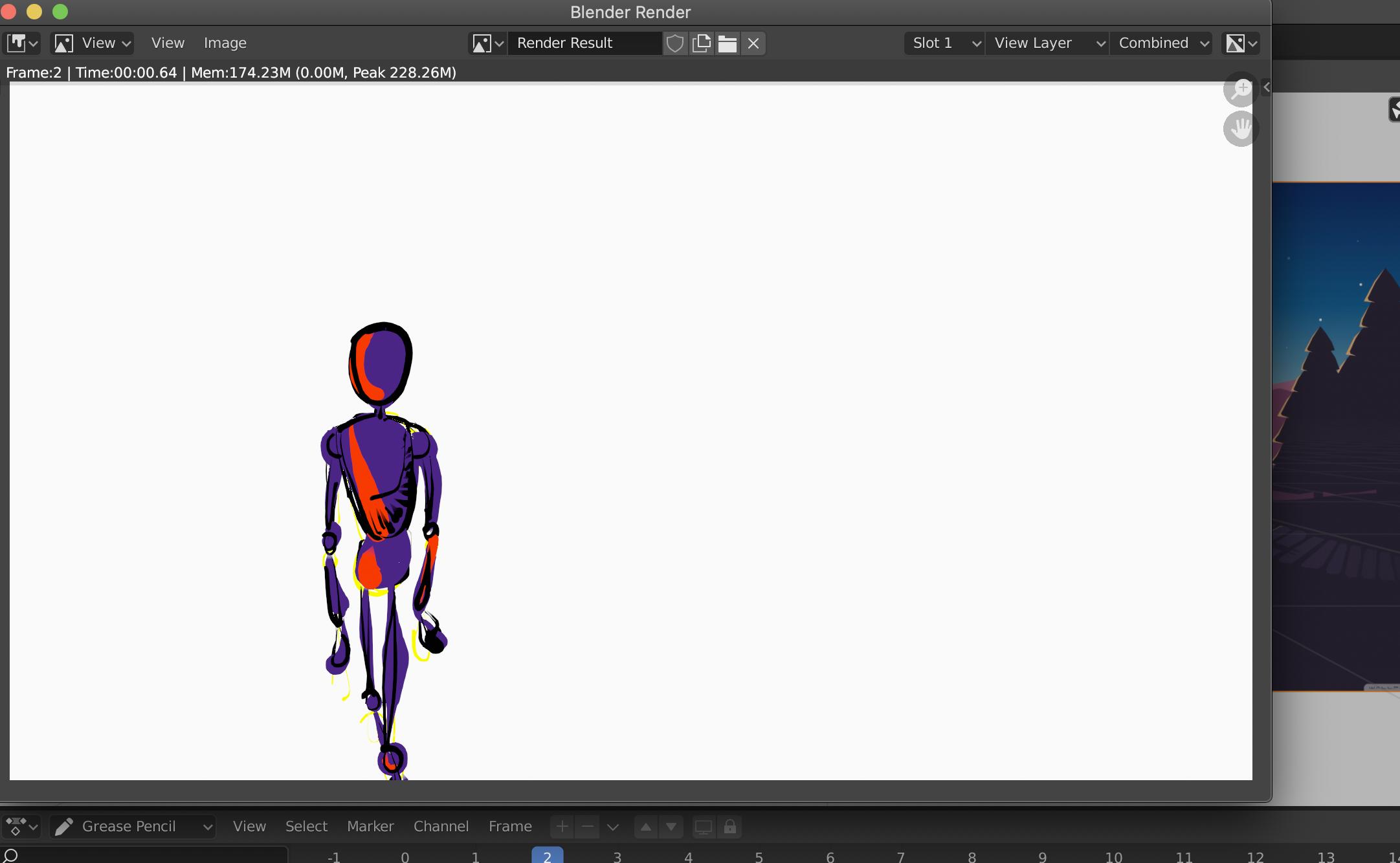Open the Marker menu
The width and height of the screenshot is (1400, 863).
pyautogui.click(x=370, y=826)
